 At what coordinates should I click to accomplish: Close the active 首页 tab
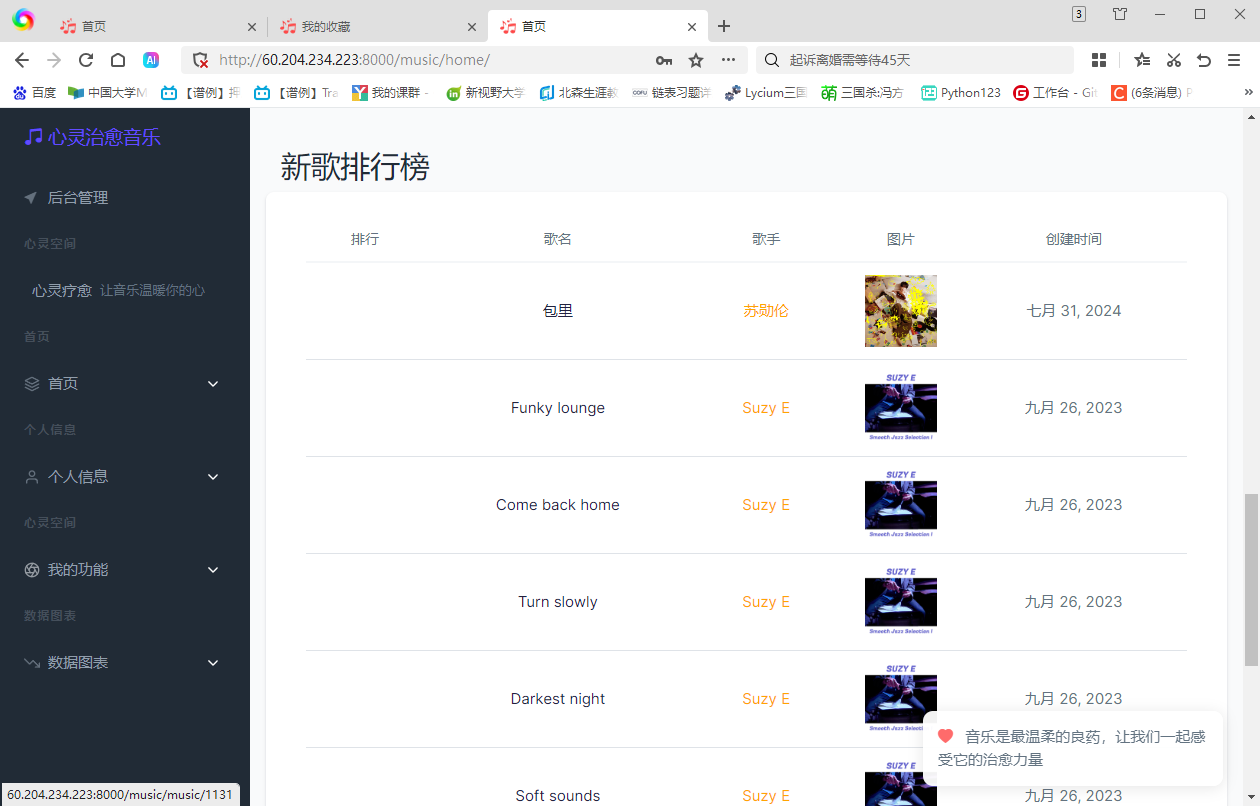tap(691, 27)
